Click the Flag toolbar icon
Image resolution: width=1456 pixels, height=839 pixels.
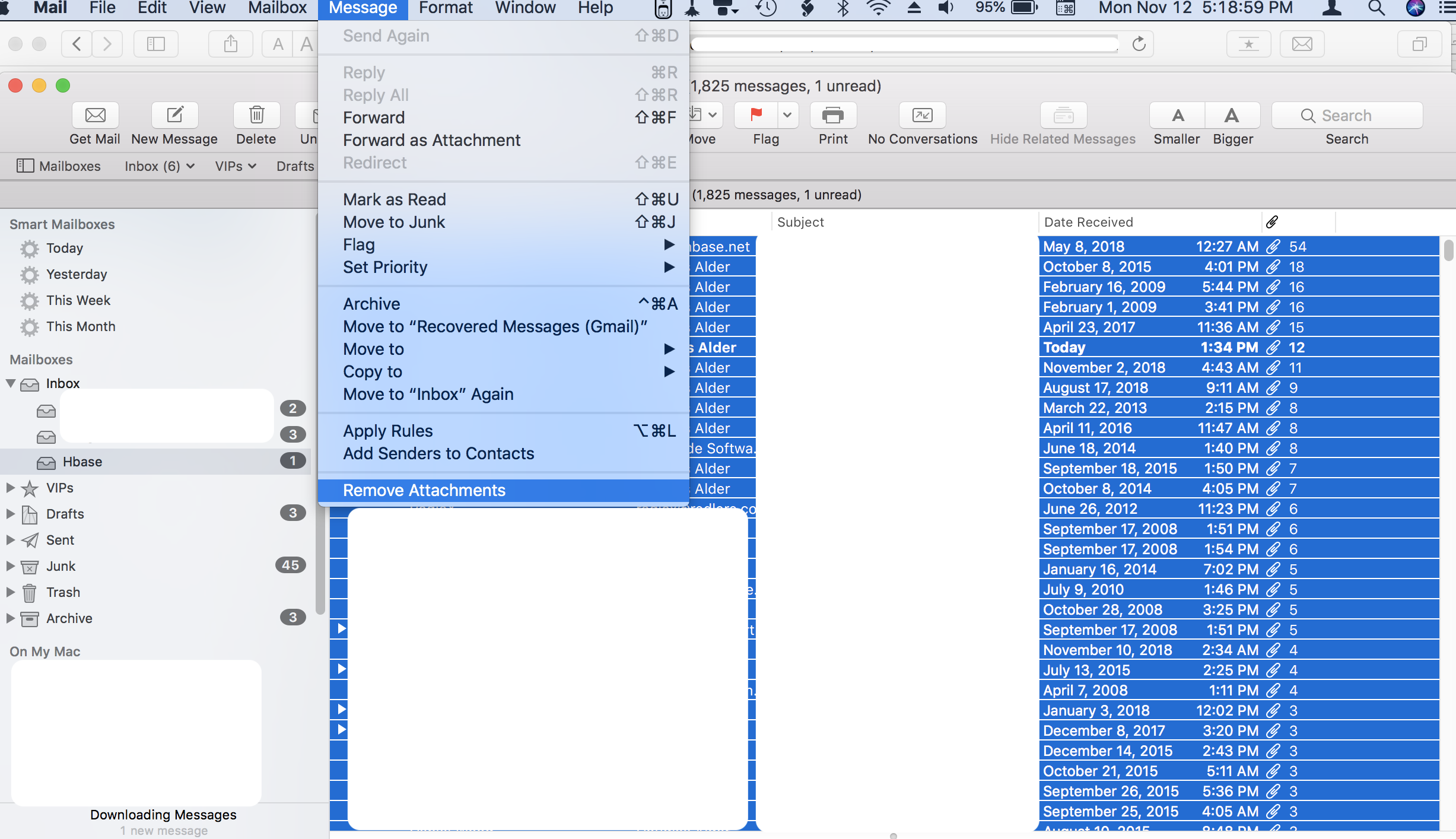(x=758, y=116)
